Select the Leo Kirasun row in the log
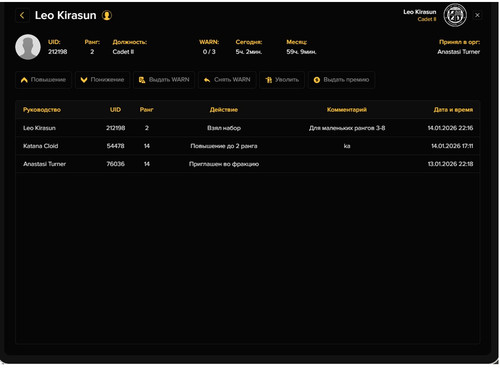Screen dimensions: 500x371 click(x=248, y=128)
